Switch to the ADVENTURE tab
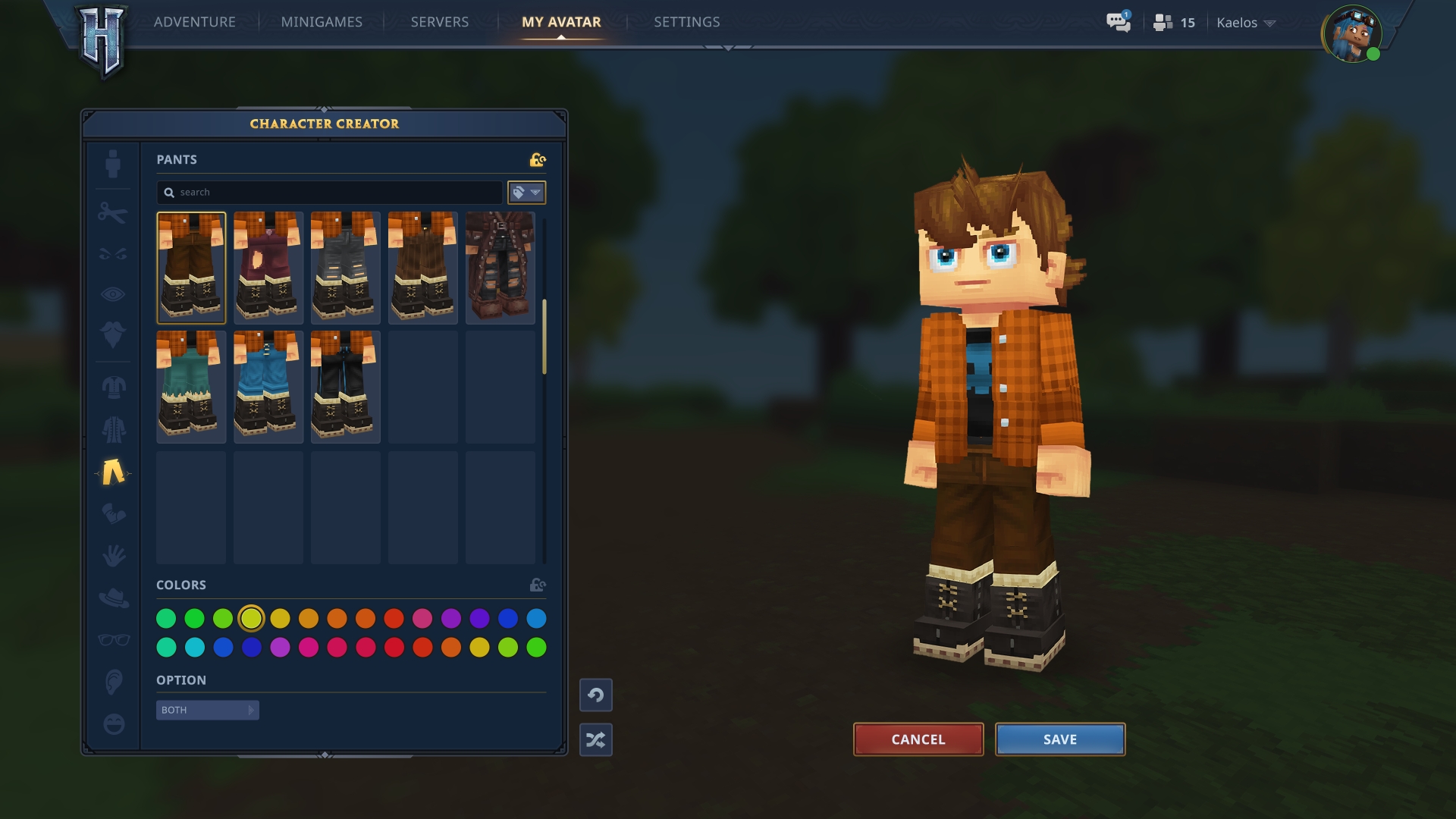 [195, 22]
